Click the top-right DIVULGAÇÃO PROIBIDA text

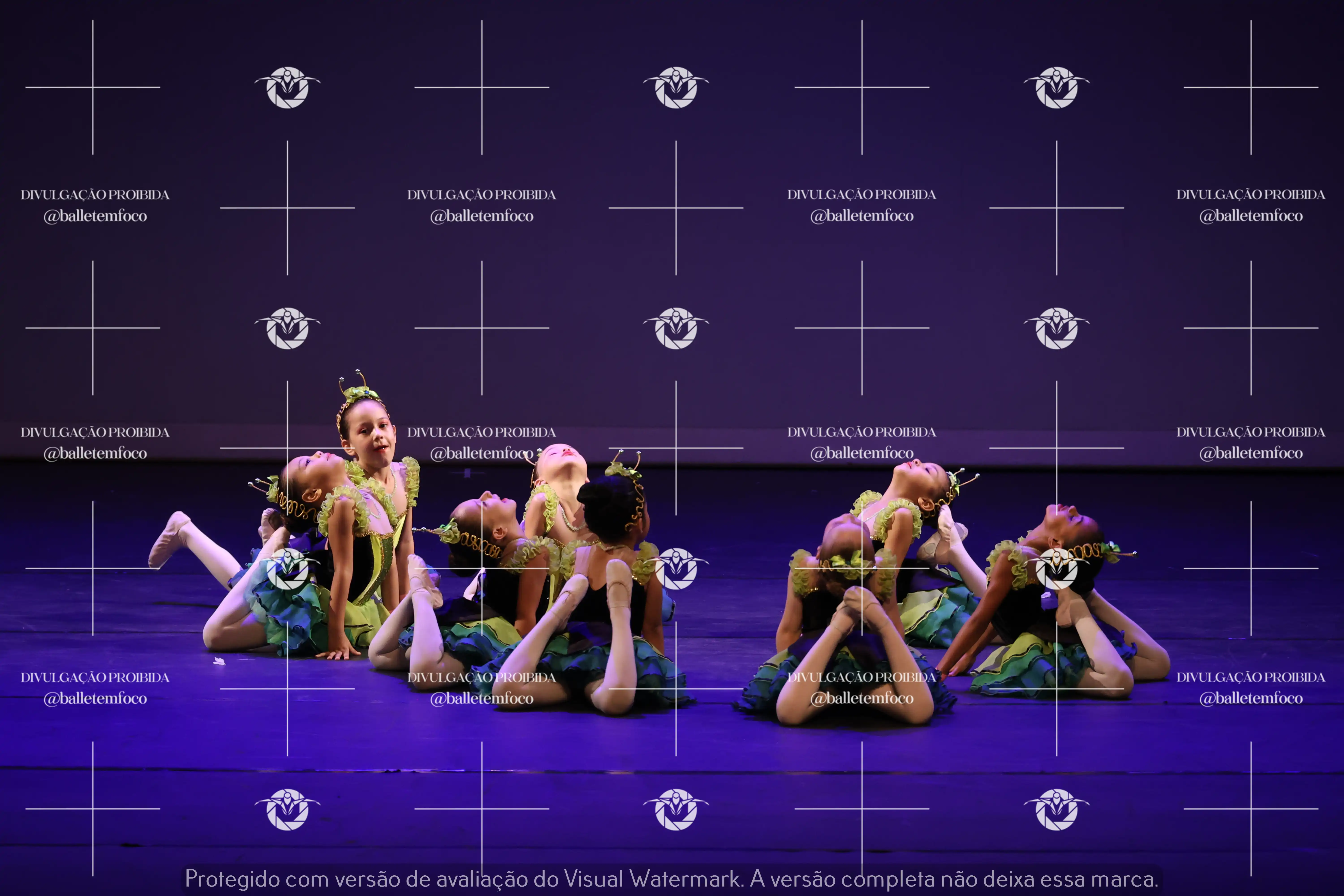(1250, 195)
